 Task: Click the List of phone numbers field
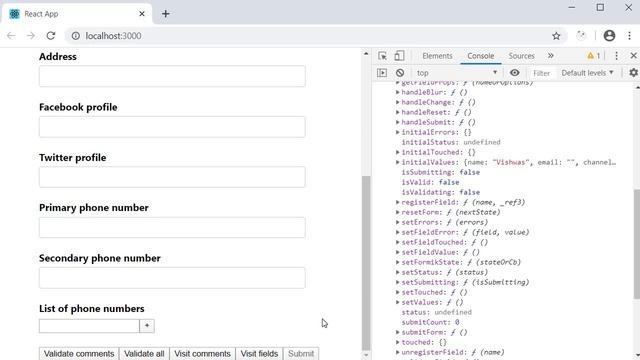click(89, 326)
